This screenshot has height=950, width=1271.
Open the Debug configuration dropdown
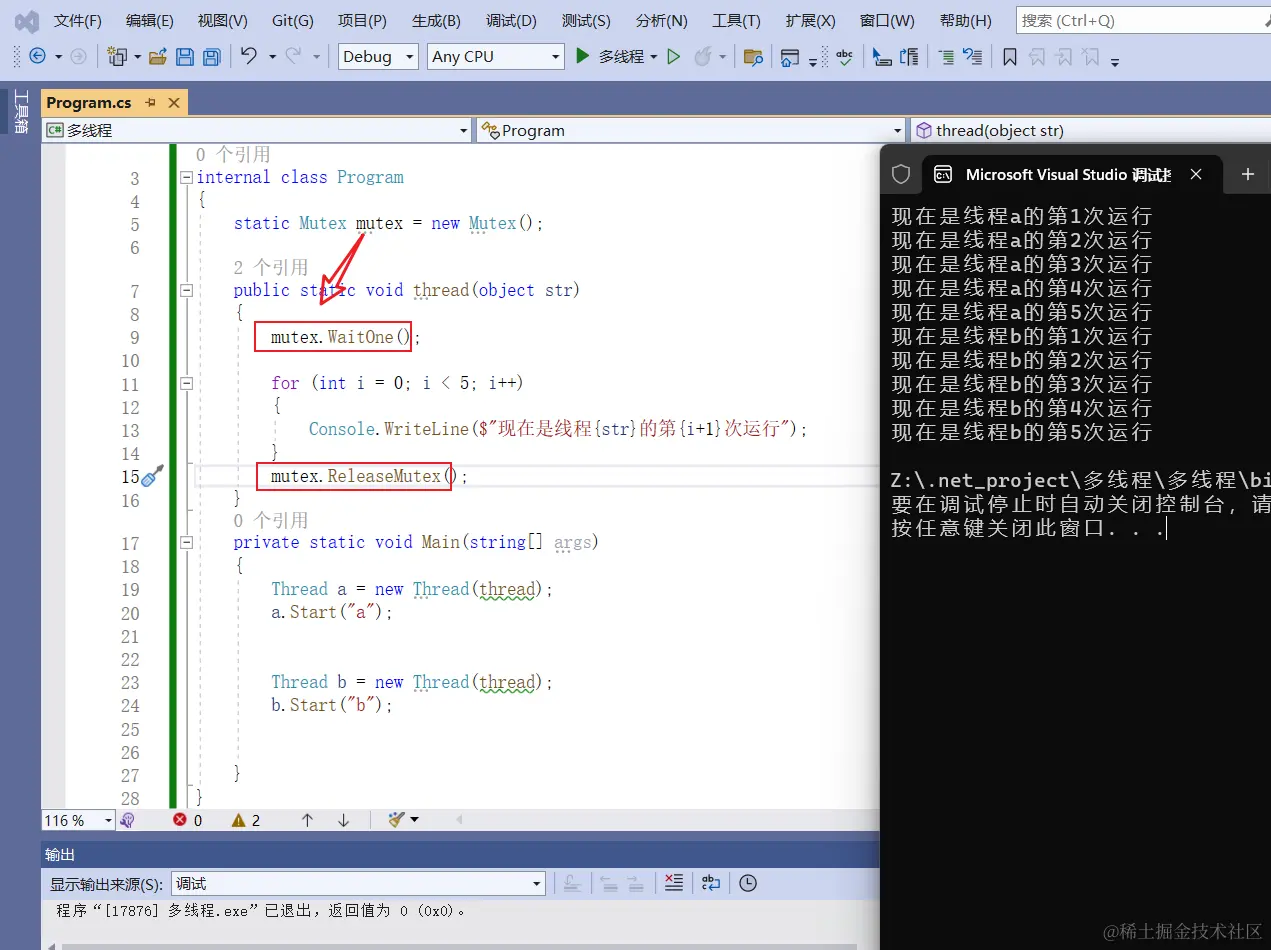point(378,57)
